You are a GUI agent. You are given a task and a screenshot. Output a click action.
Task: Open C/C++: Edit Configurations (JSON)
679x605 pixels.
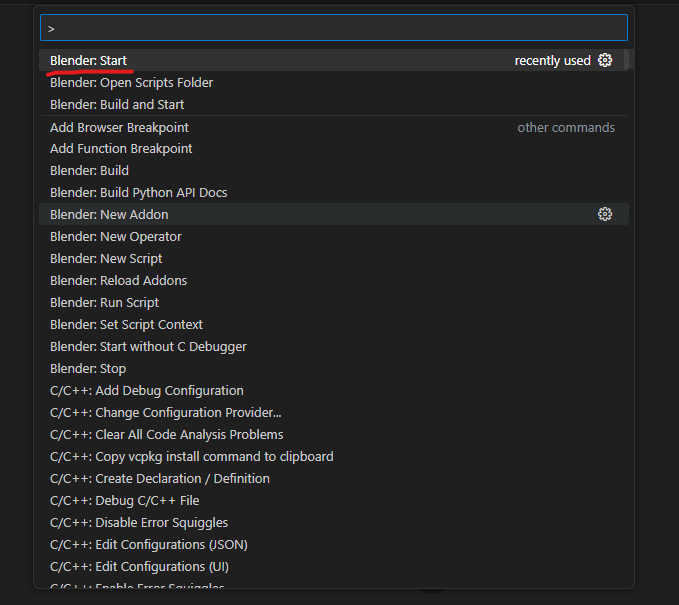(334, 544)
